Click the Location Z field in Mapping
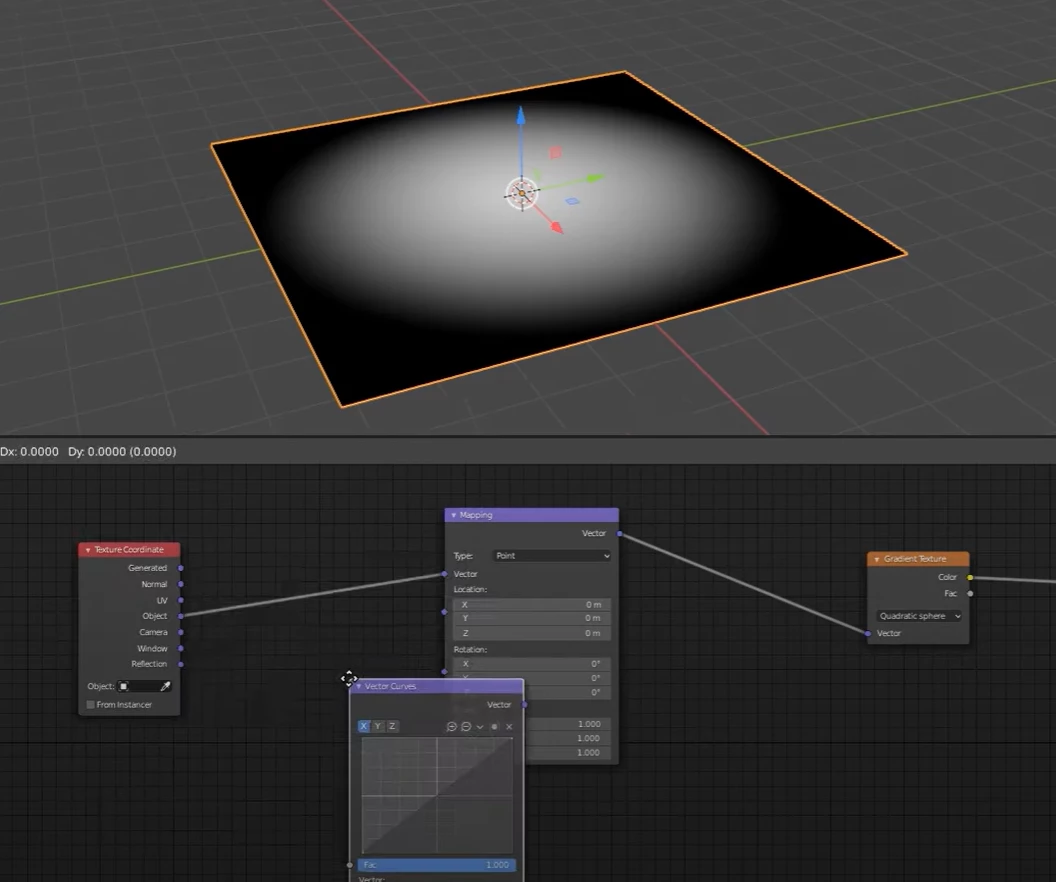The height and width of the screenshot is (882, 1056). (x=531, y=633)
